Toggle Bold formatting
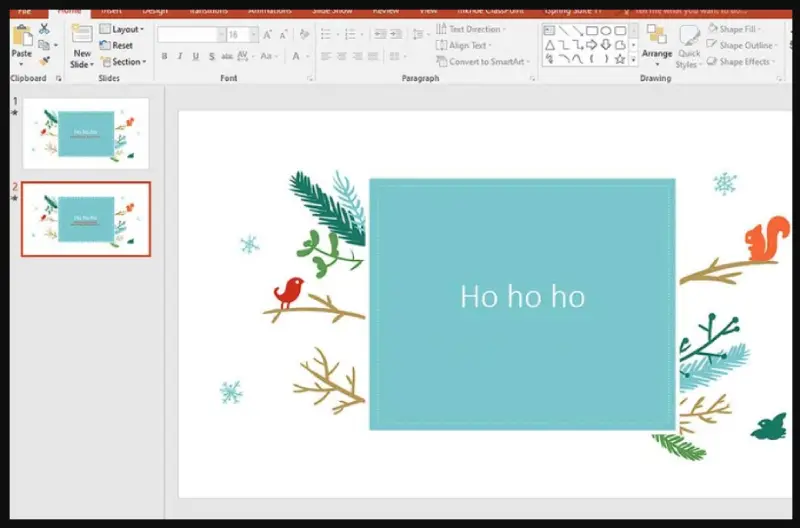Screen dimensions: 800x528 coord(164,56)
